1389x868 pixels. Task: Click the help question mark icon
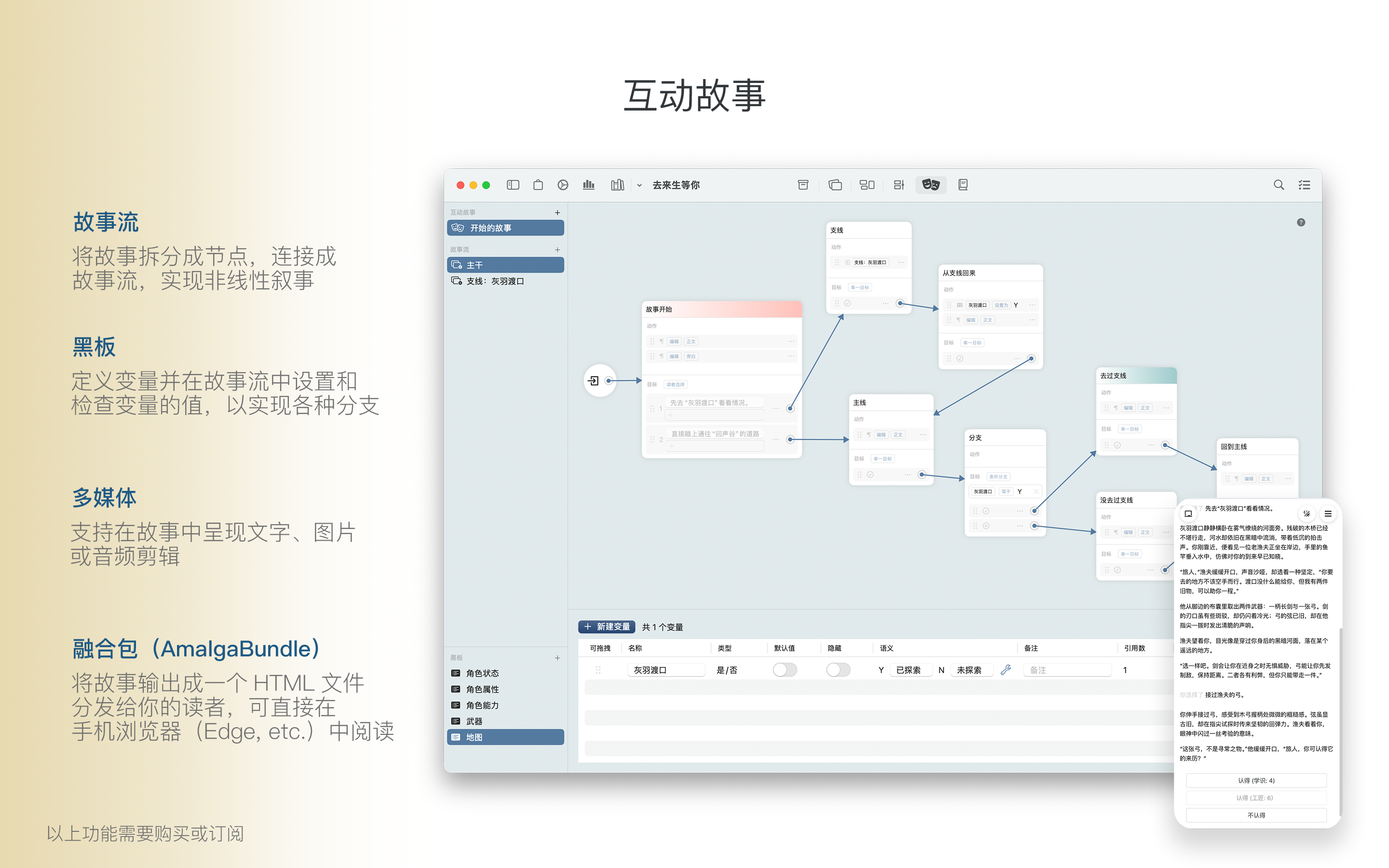point(1301,223)
